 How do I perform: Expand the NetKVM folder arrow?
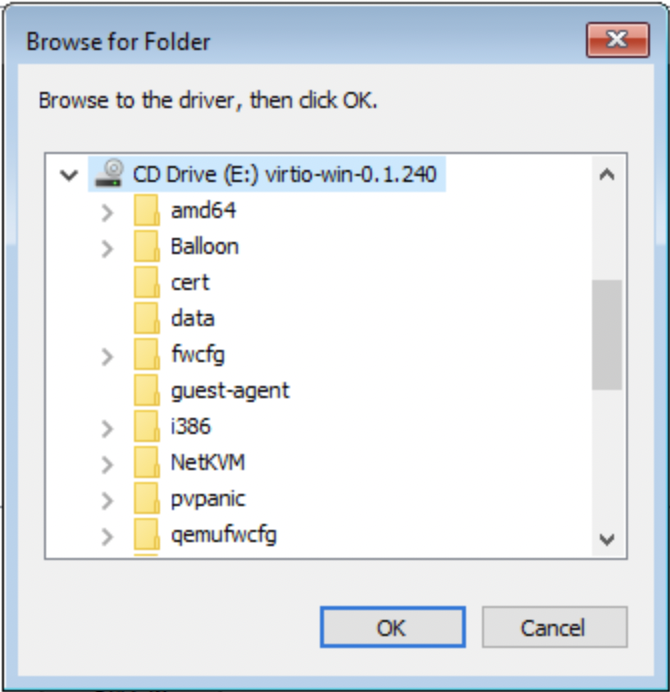coord(108,464)
